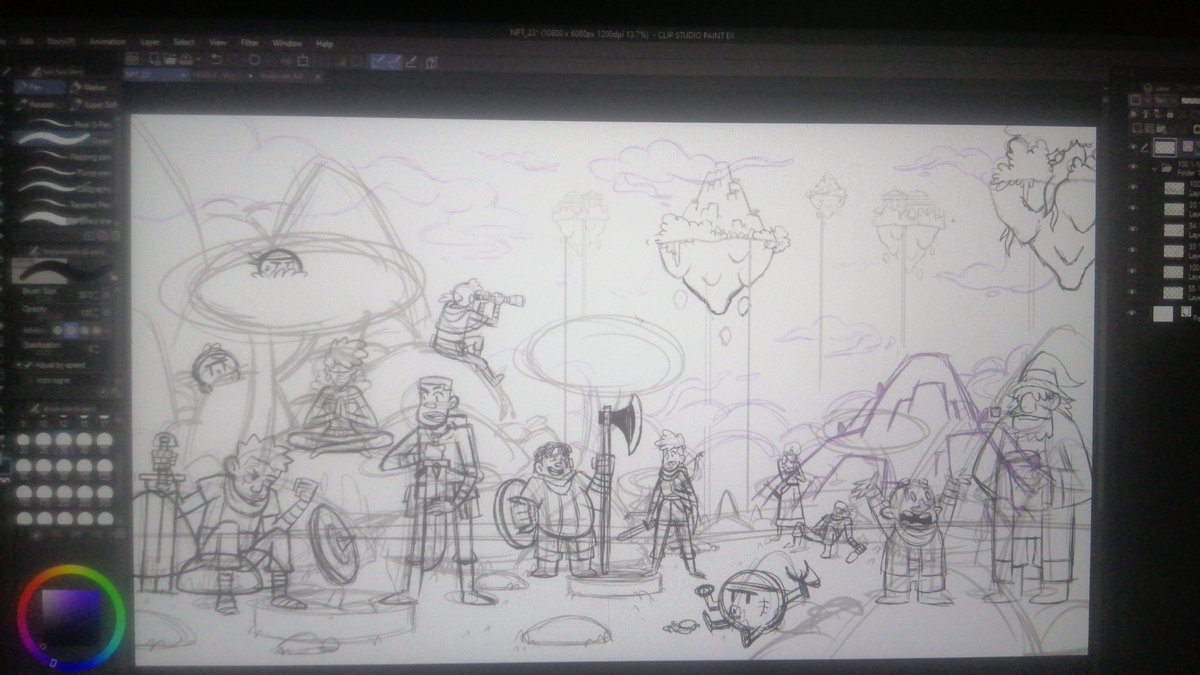Screen dimensions: 1200x675
Task: Open the Animation menu
Action: tap(108, 43)
